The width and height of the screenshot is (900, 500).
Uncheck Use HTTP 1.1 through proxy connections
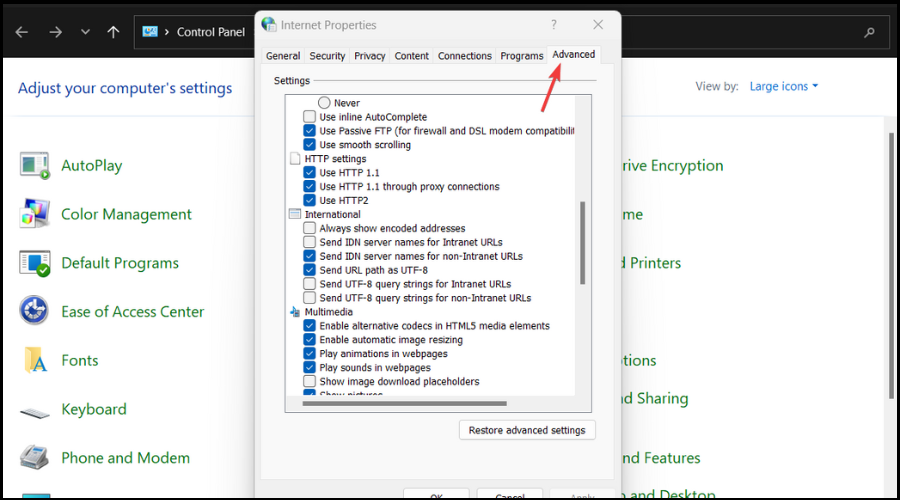(309, 187)
